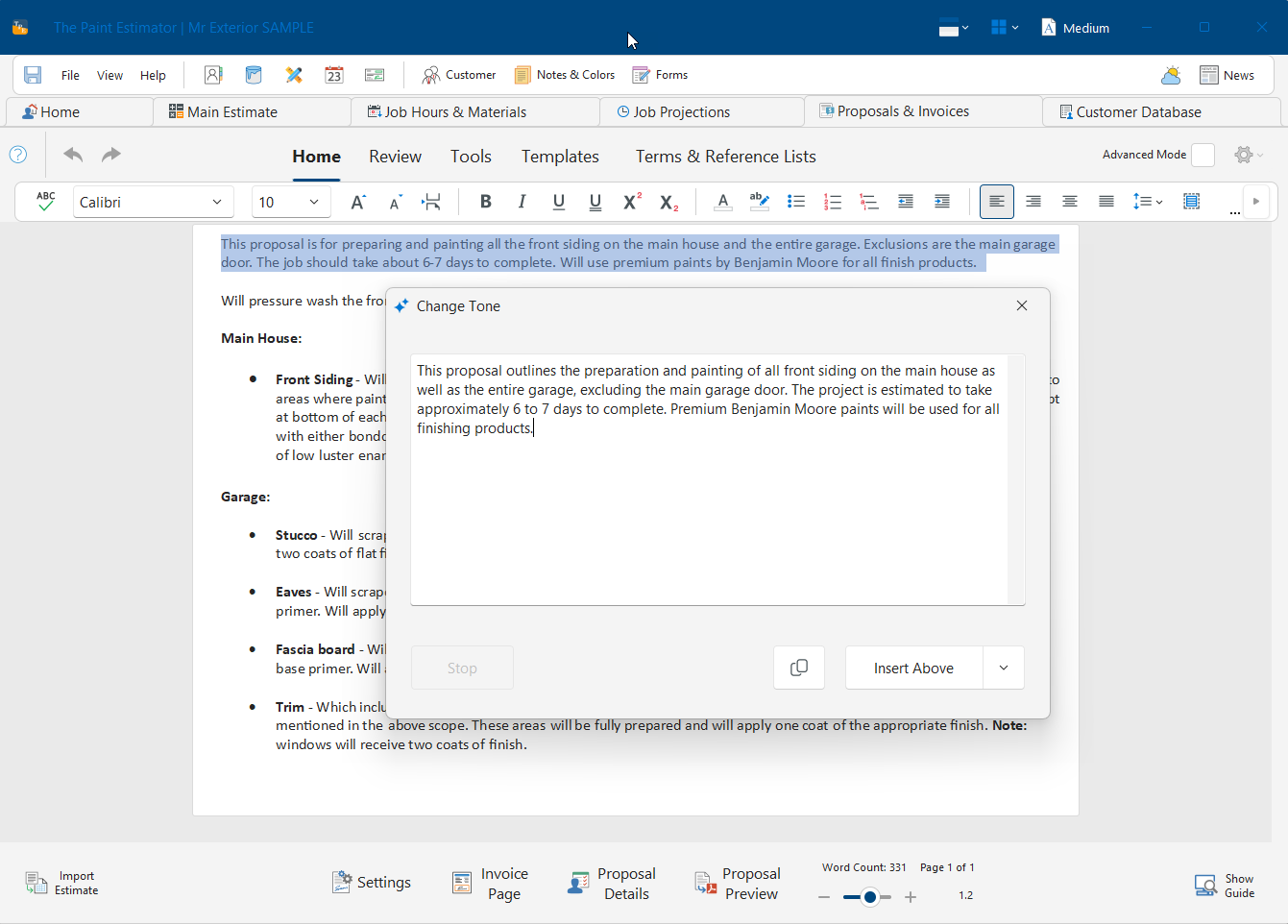Expand the Insert Above options arrow
The image size is (1288, 924).
[1004, 668]
